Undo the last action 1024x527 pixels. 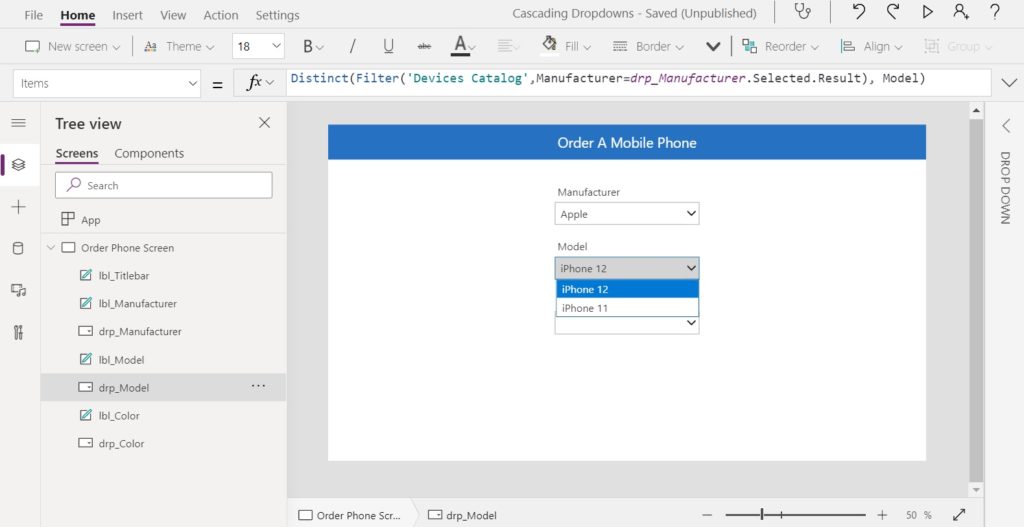[859, 12]
